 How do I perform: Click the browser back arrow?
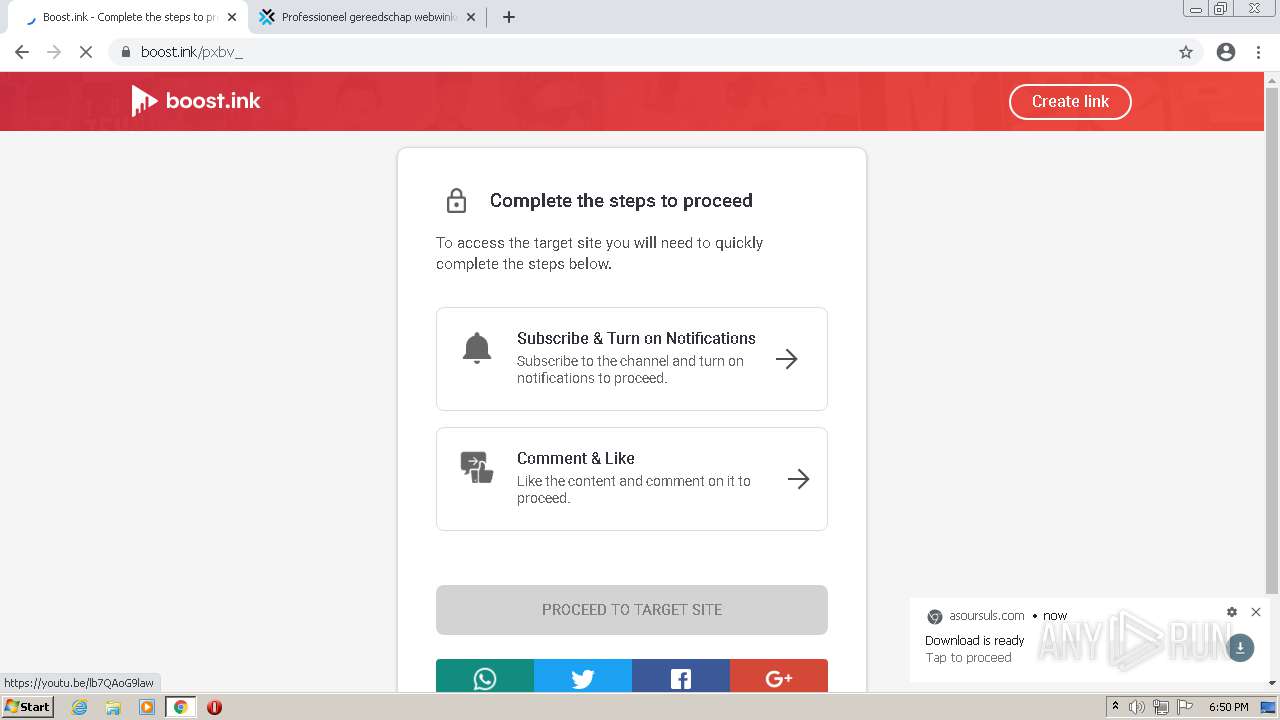22,52
